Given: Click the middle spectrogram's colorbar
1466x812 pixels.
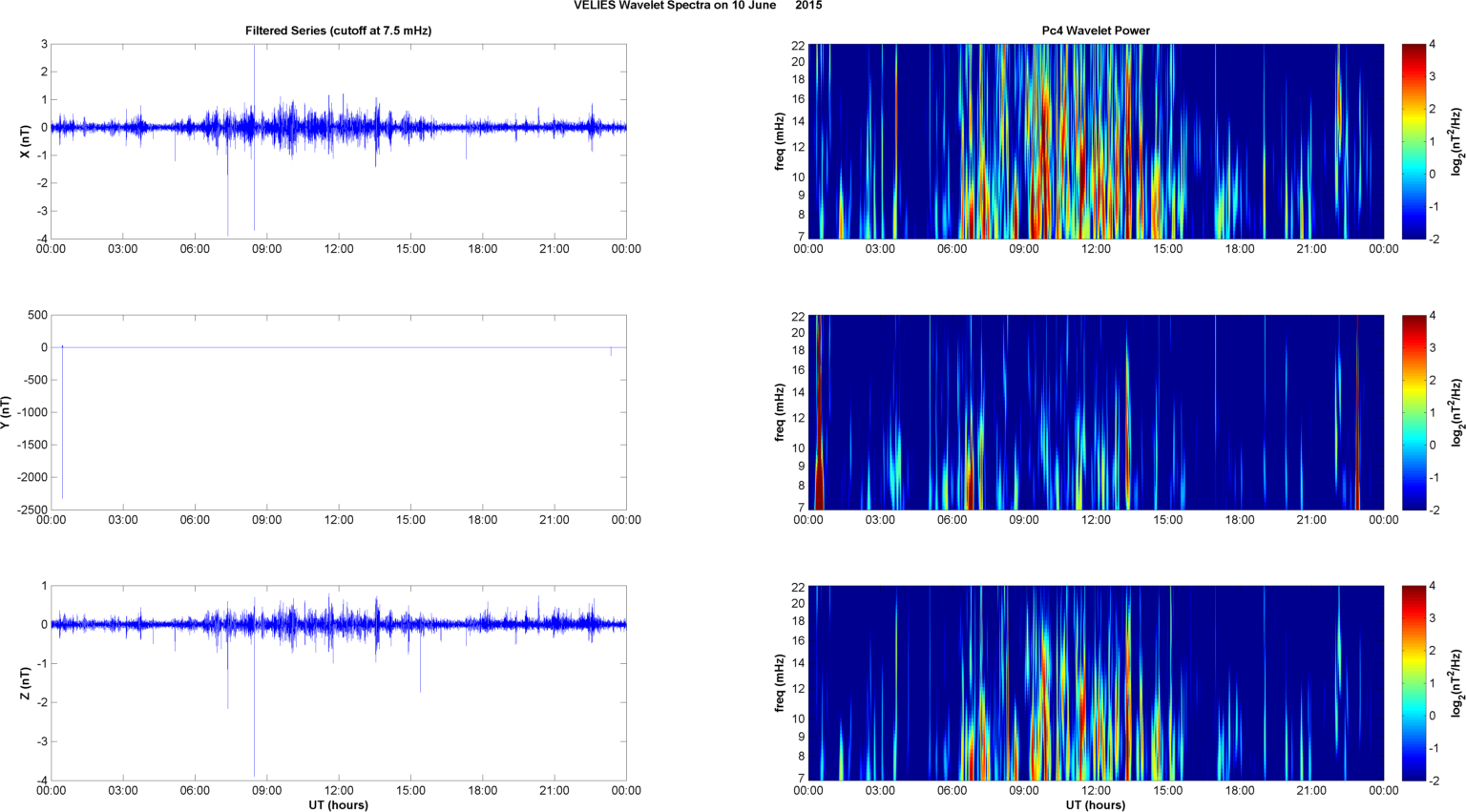Looking at the screenshot, I should point(1414,412).
